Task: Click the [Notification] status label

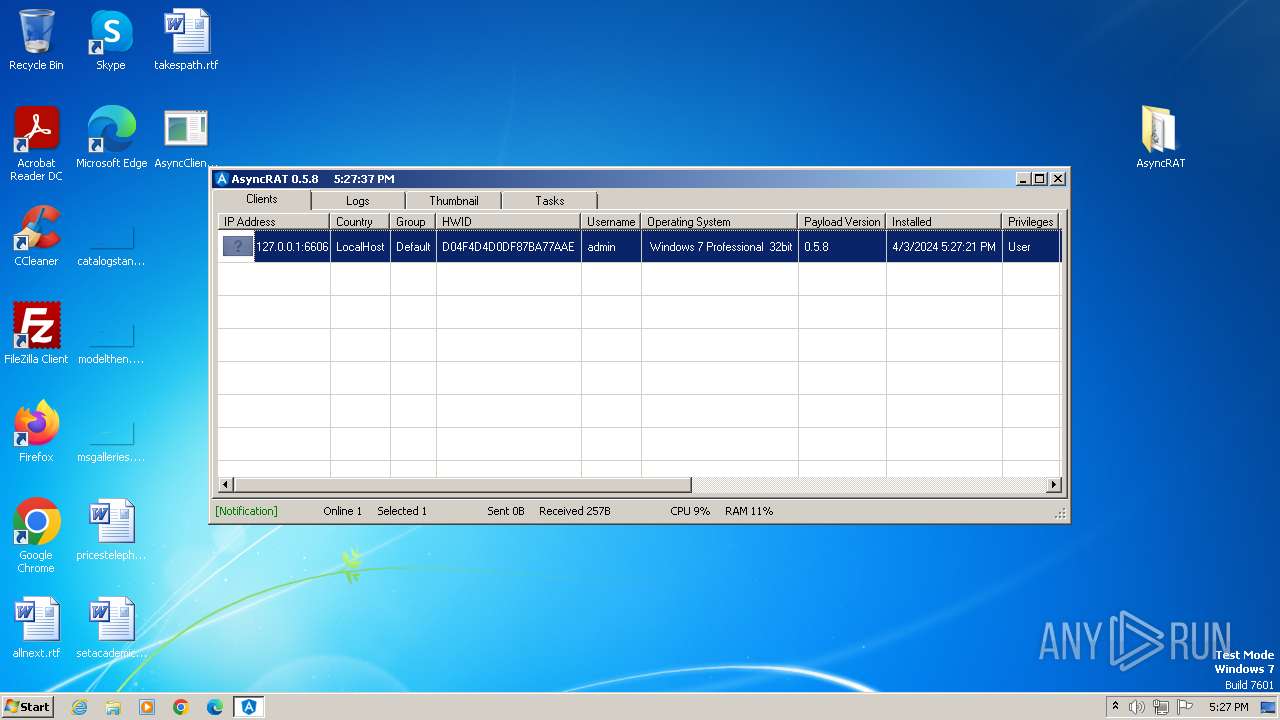Action: [246, 511]
